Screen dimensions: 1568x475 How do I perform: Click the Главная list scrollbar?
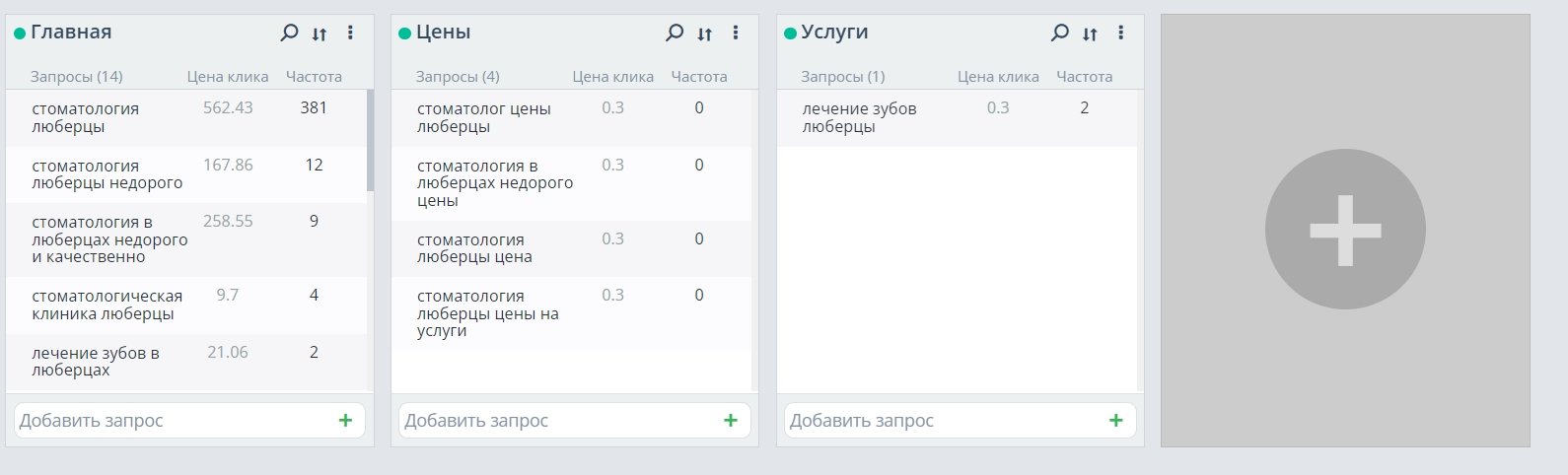(x=370, y=140)
